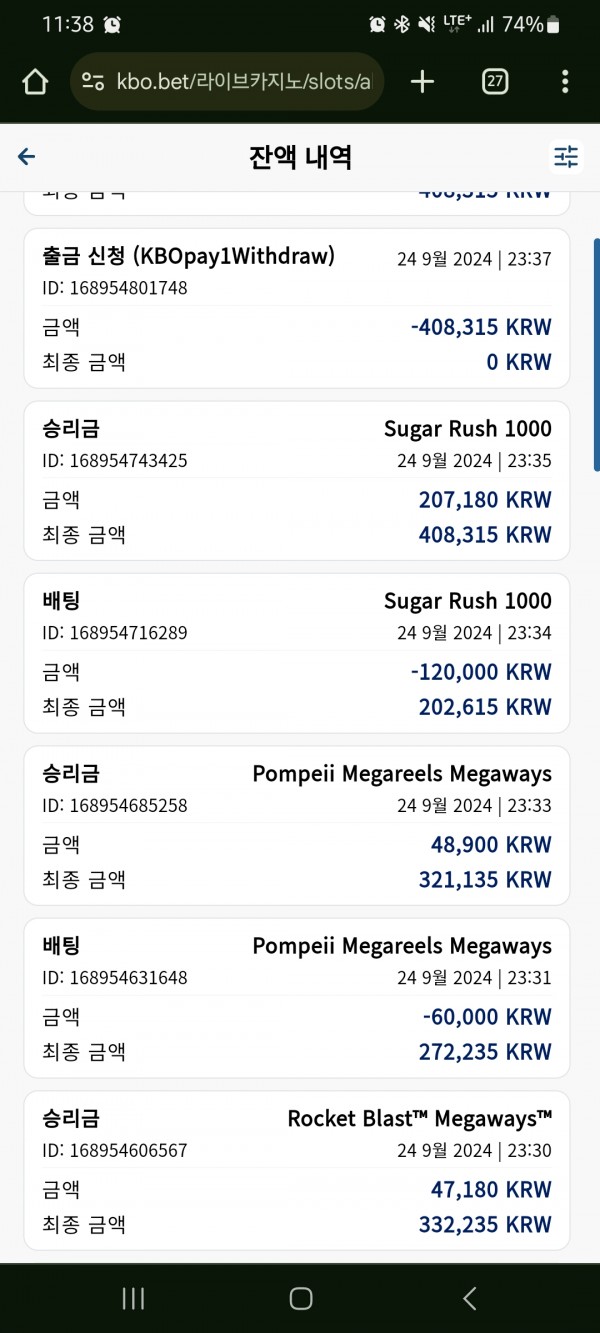Viewport: 600px width, 1333px height.
Task: Select the Sugar Rush 1000 win entry
Action: pyautogui.click(x=297, y=481)
